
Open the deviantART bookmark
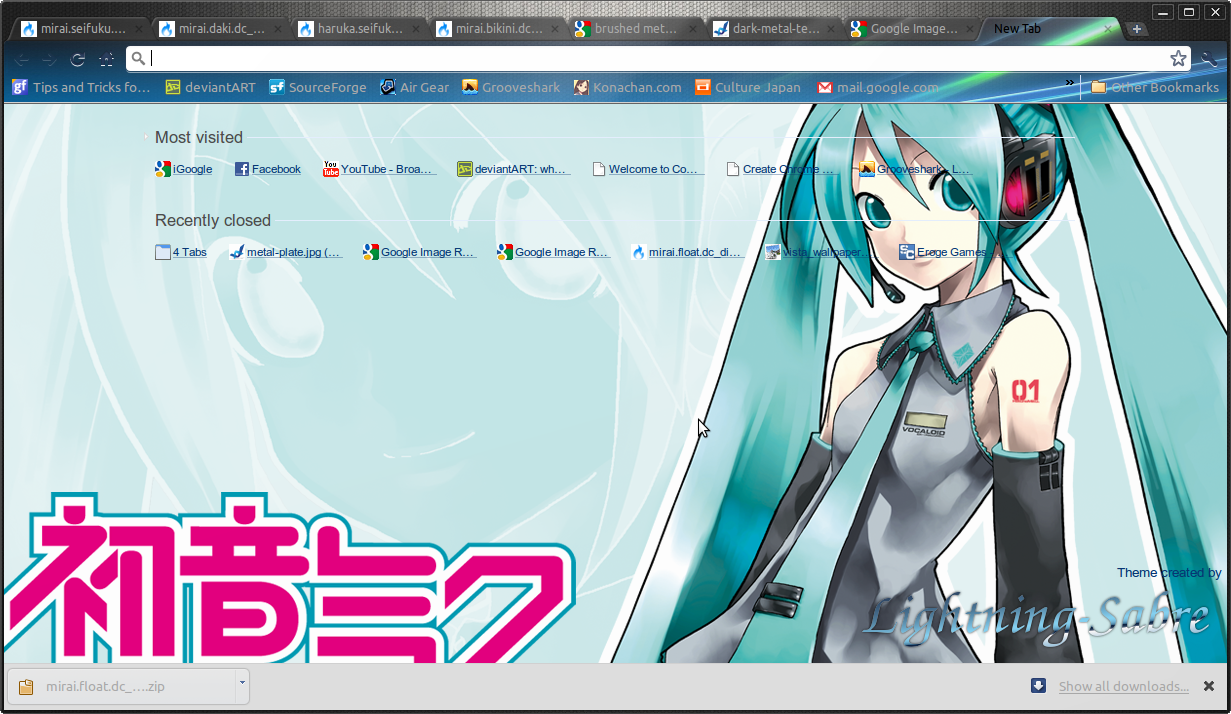[211, 87]
